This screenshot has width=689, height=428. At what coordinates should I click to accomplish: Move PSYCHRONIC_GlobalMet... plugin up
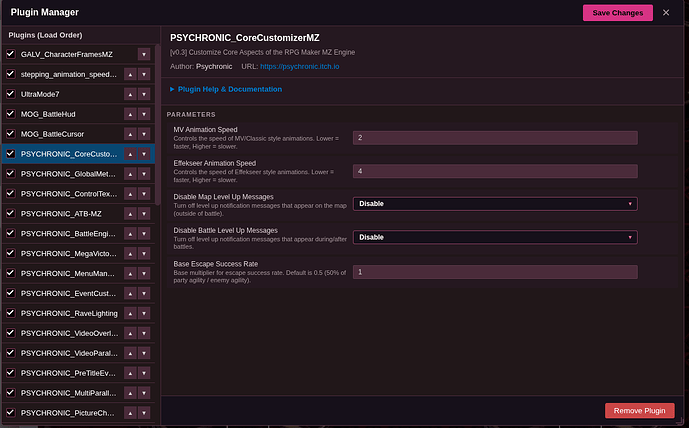130,174
